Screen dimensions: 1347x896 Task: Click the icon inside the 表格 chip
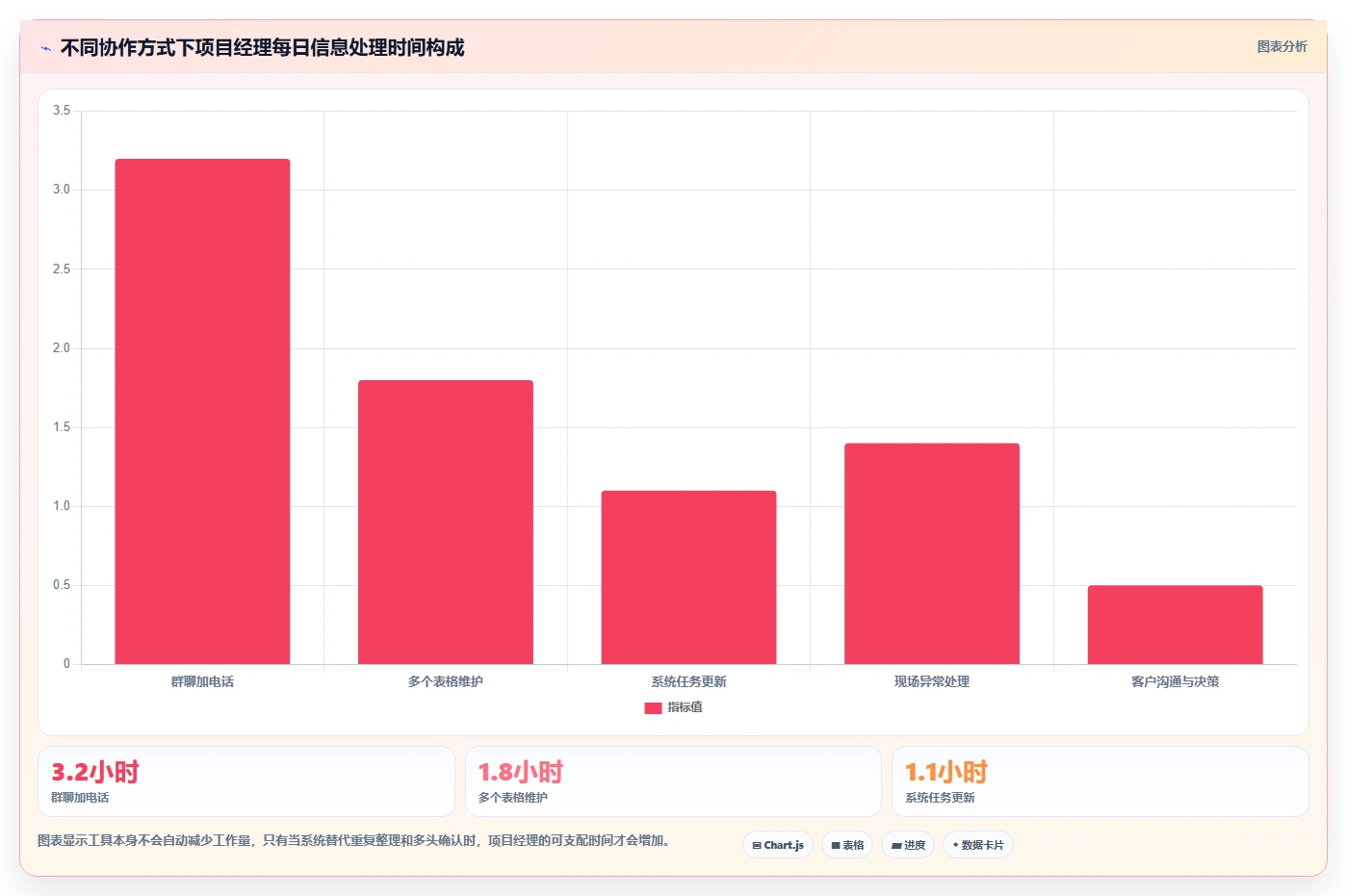click(836, 845)
